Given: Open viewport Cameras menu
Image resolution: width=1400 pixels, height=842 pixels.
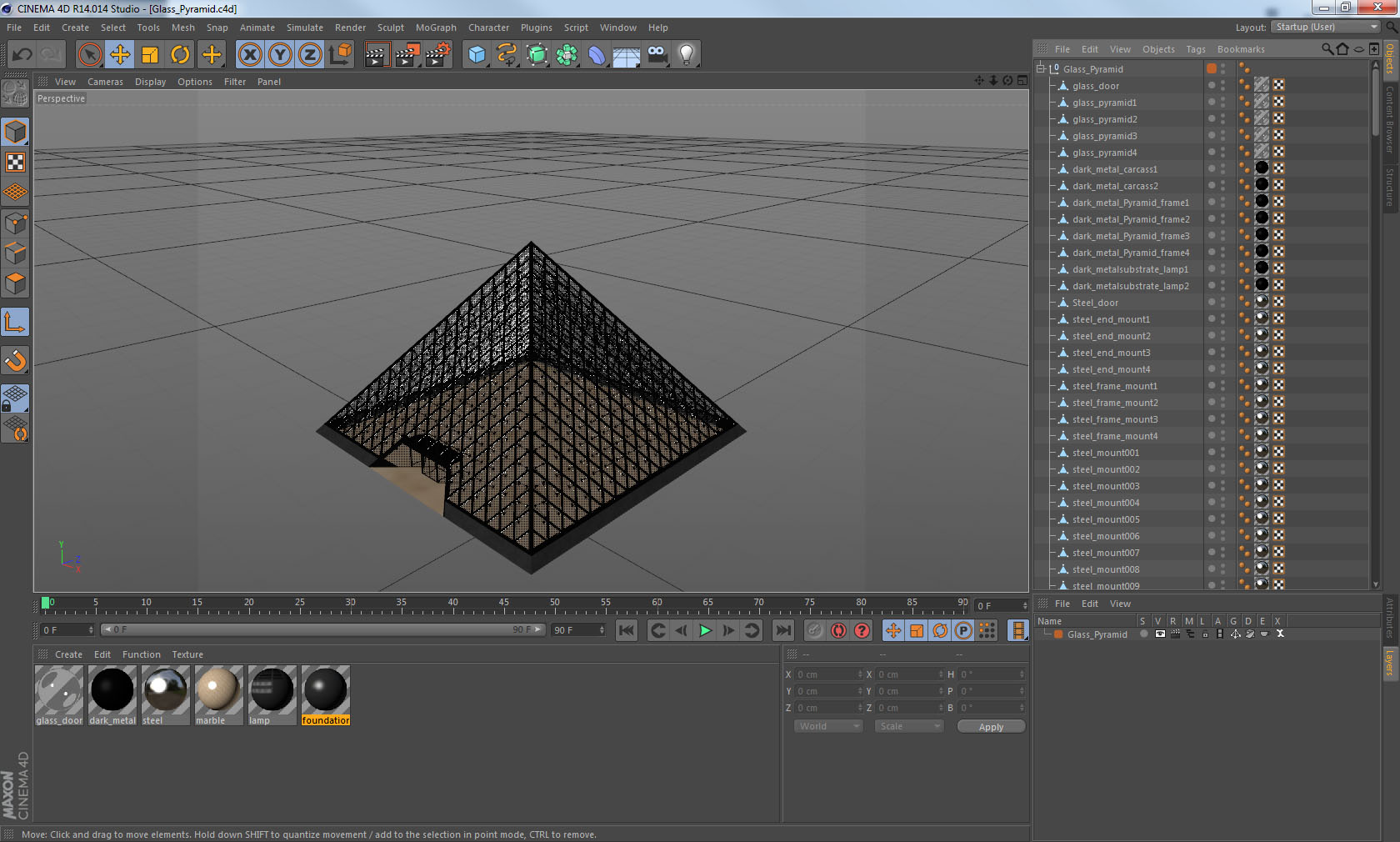Looking at the screenshot, I should point(105,82).
